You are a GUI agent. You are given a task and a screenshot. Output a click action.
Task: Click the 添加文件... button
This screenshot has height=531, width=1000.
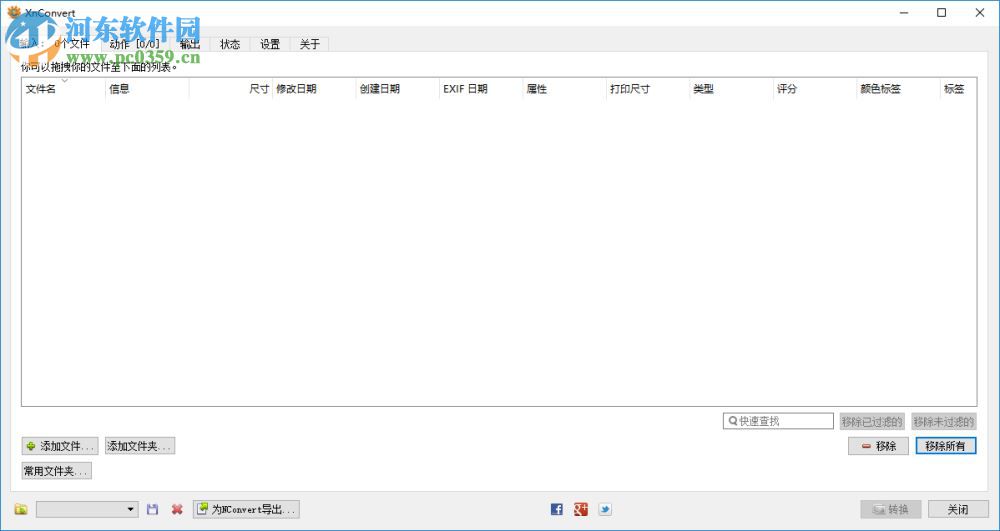[x=60, y=446]
